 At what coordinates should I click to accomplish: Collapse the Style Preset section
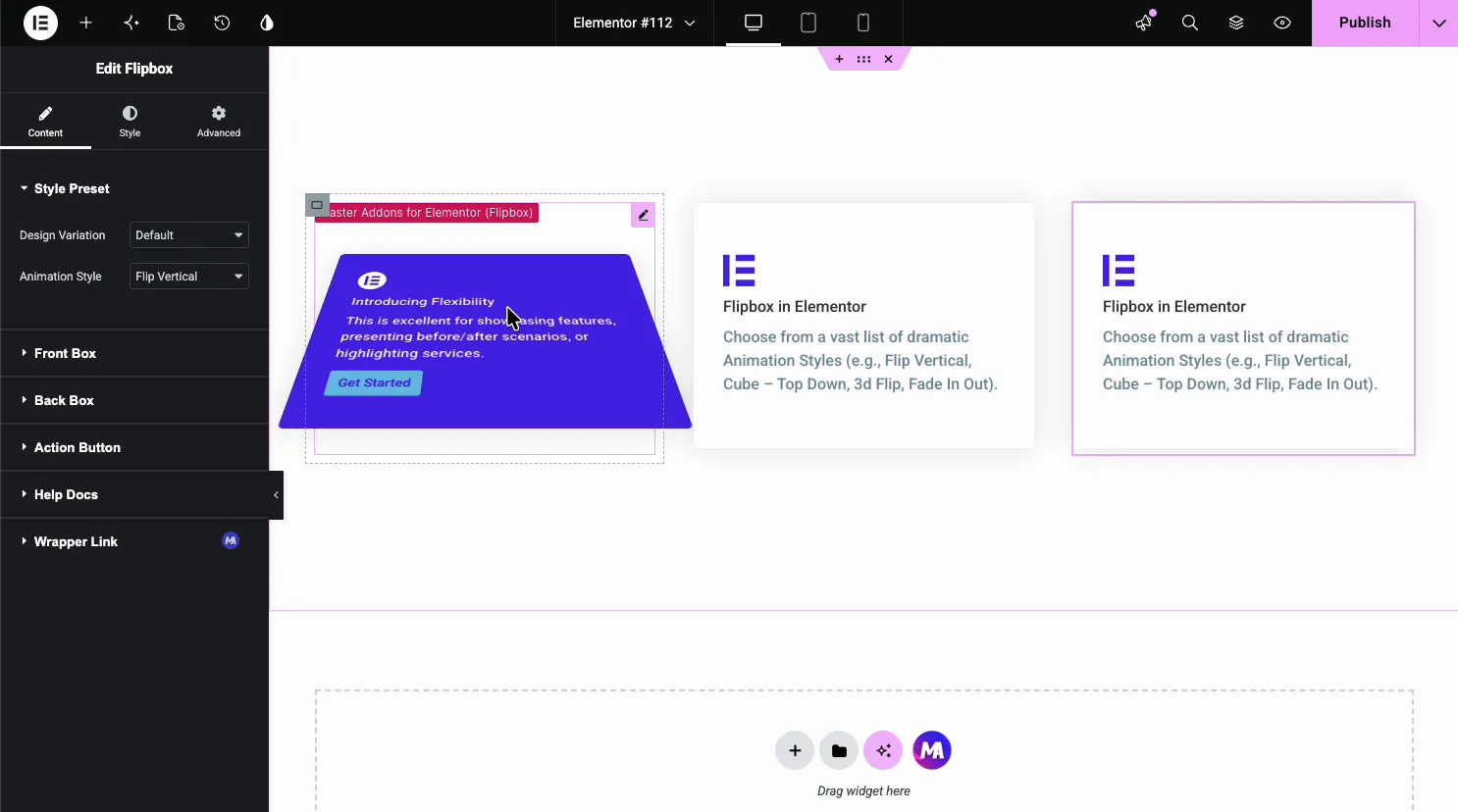(134, 188)
